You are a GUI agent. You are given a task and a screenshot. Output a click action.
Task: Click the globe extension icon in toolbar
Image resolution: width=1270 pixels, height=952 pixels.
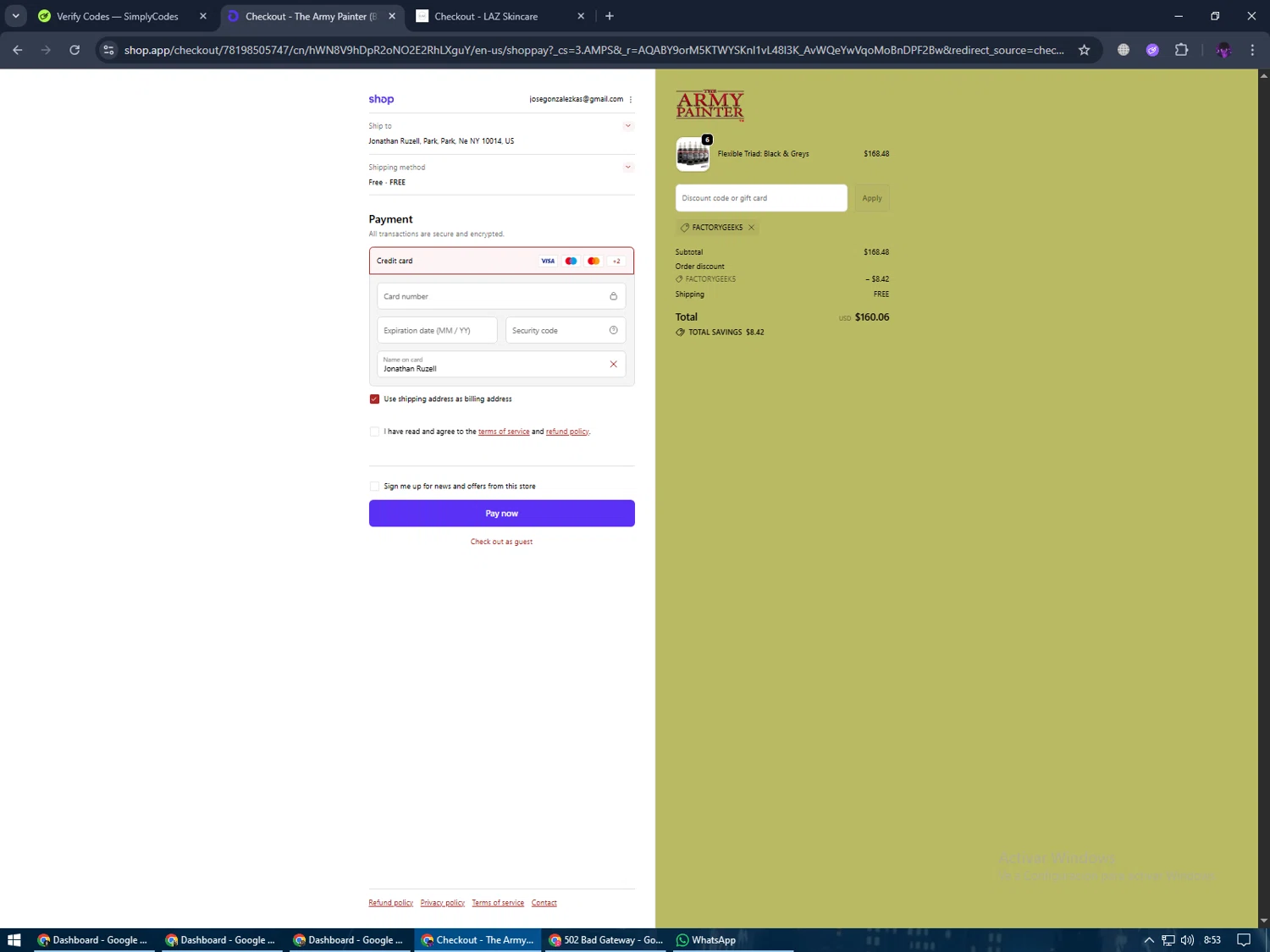1124,50
